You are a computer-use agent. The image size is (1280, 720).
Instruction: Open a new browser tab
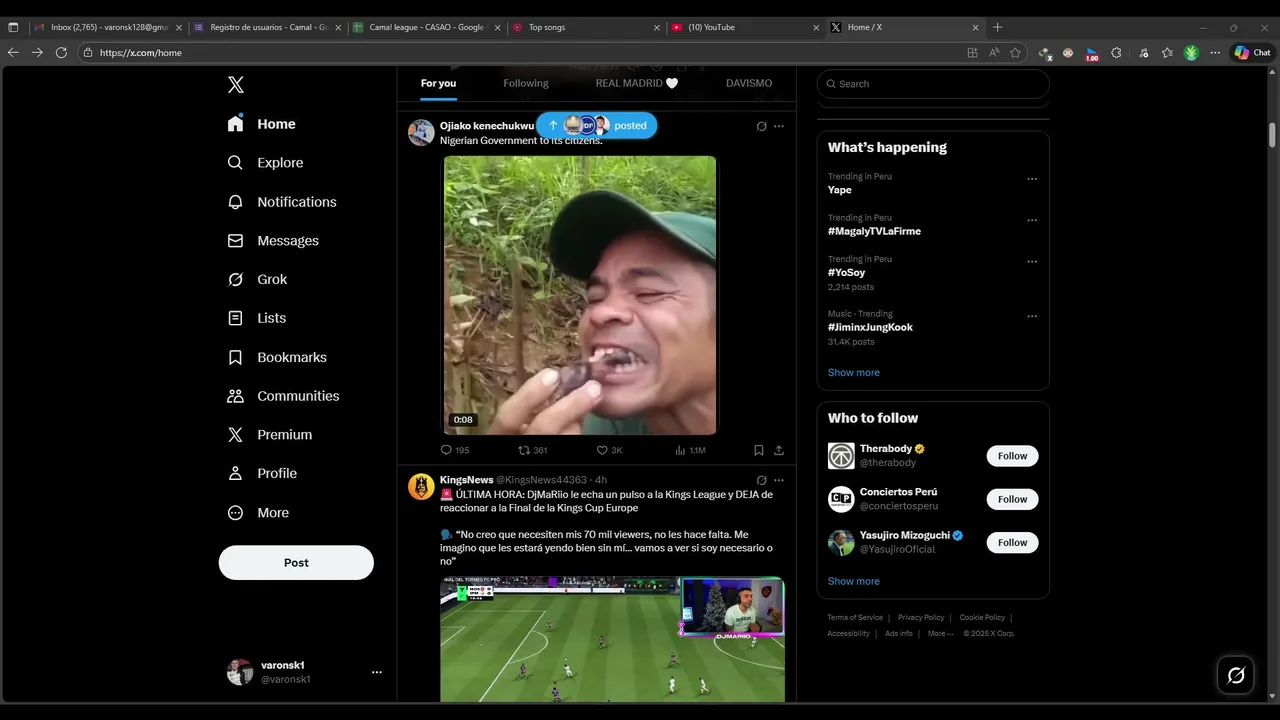997,27
